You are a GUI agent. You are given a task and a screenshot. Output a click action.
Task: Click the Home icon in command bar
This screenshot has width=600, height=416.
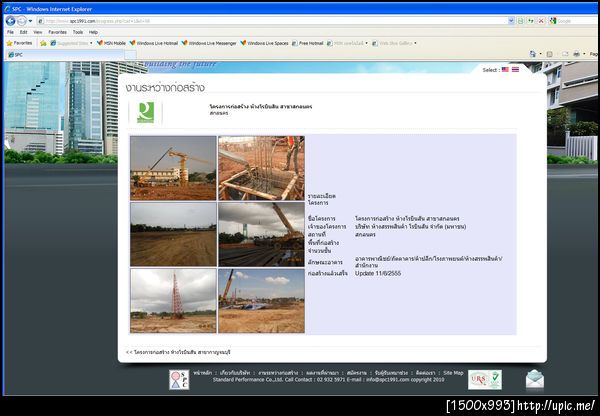533,54
